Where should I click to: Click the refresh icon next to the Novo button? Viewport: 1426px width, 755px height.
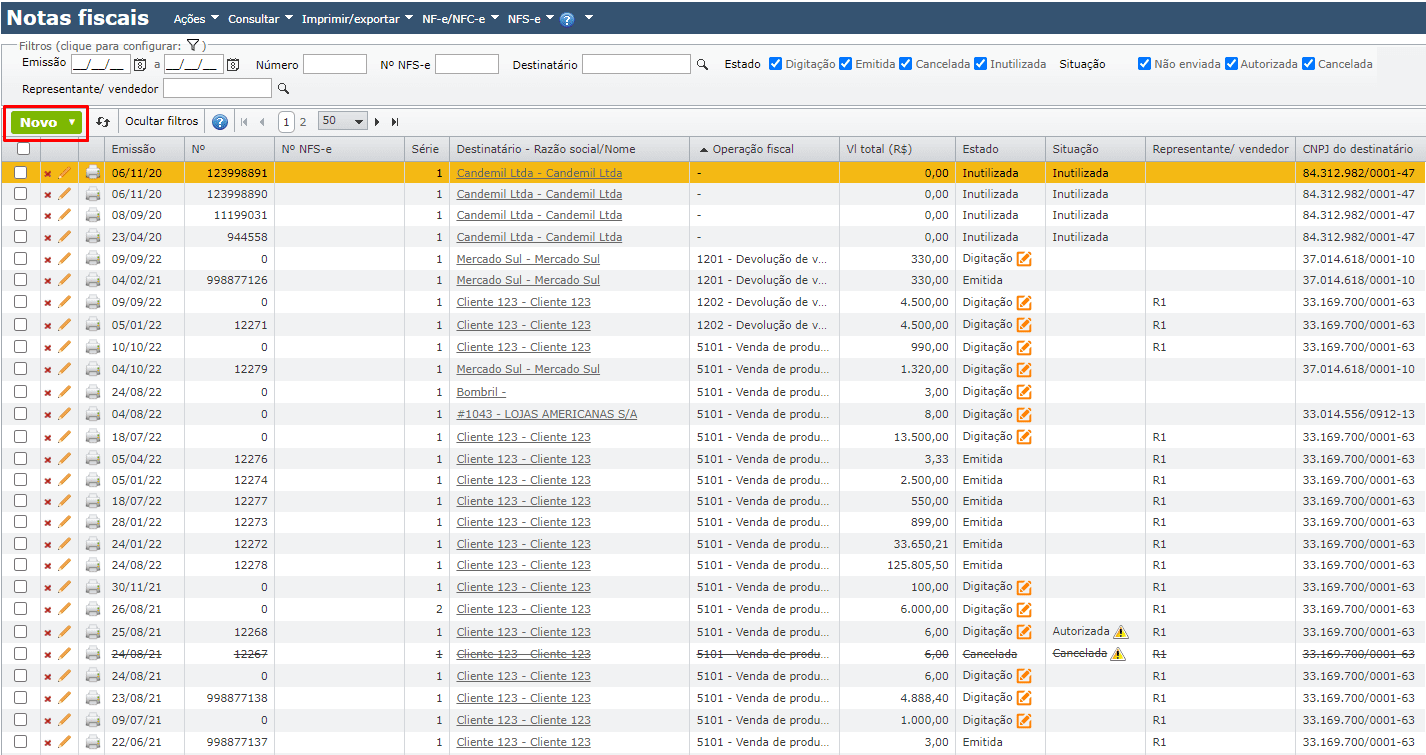[x=103, y=122]
